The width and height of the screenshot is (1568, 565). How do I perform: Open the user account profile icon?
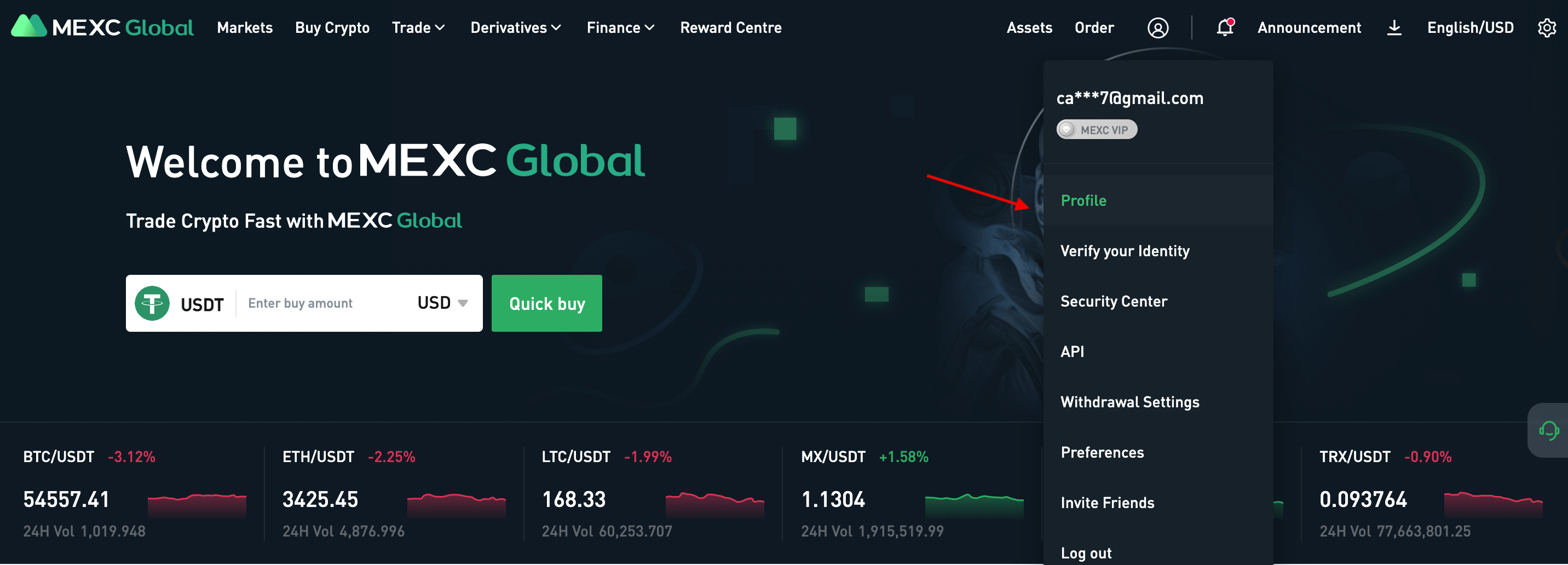pyautogui.click(x=1158, y=28)
